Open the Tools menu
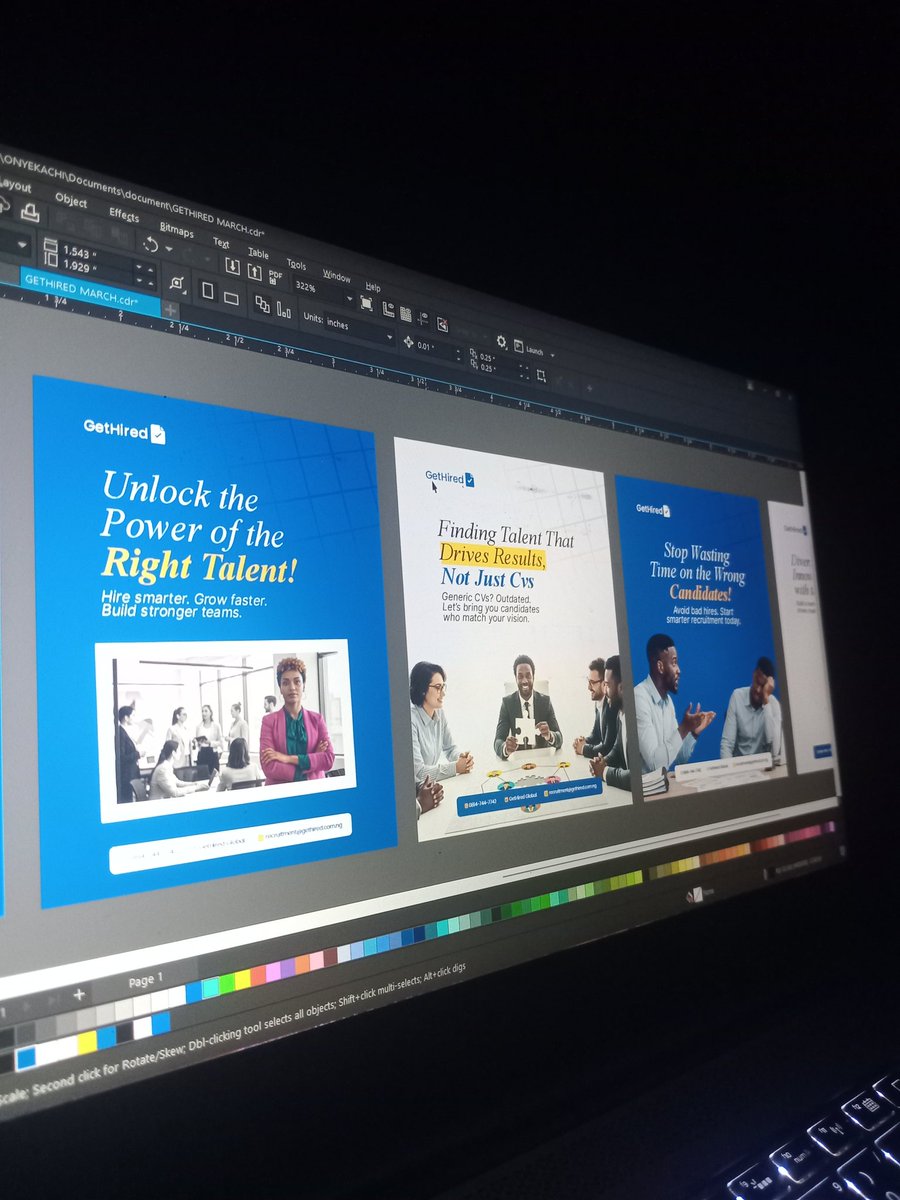 (296, 264)
